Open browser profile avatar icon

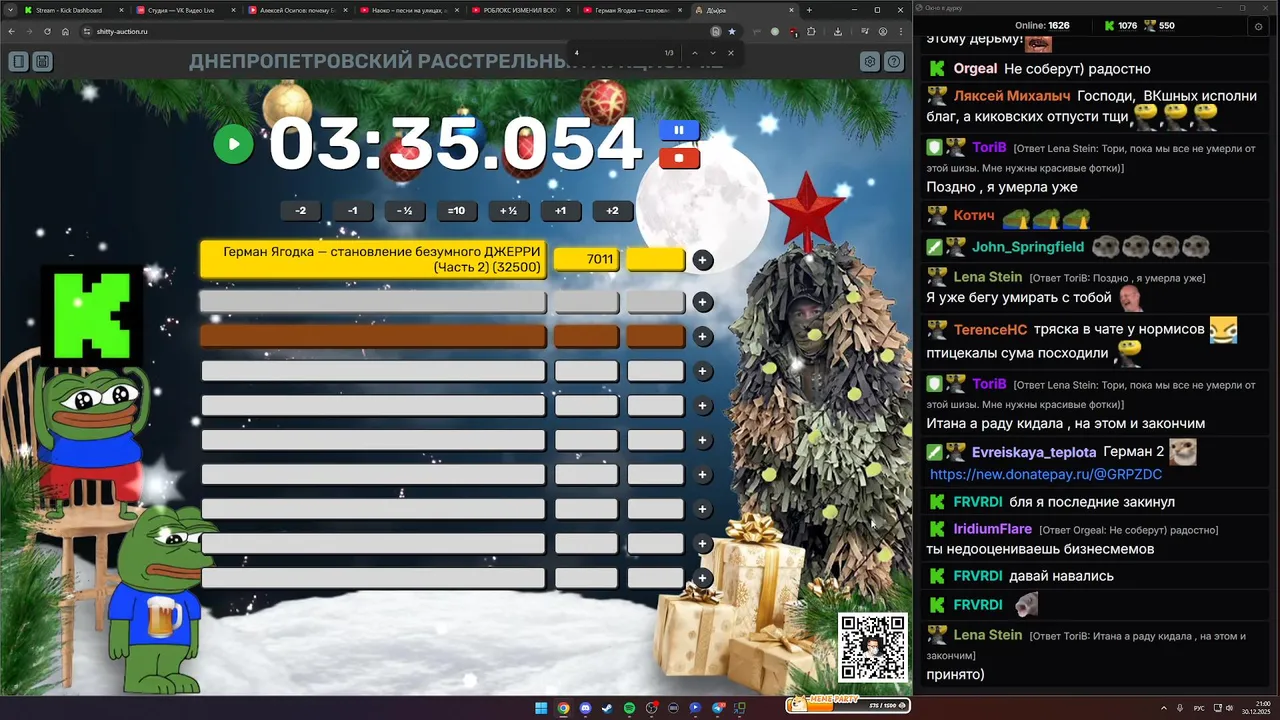pyautogui.click(x=883, y=31)
